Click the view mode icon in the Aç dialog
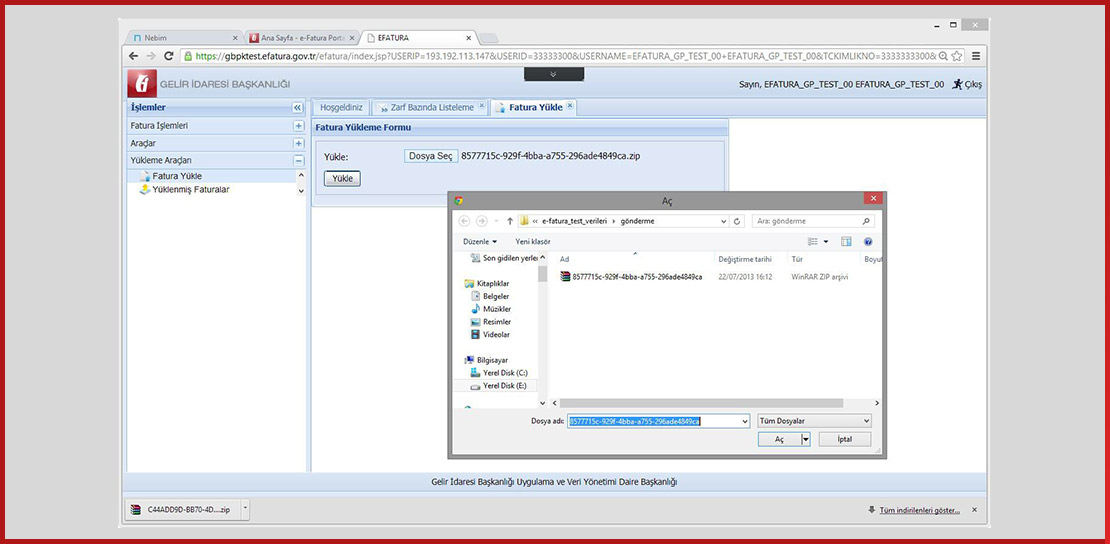This screenshot has width=1110, height=544. 813,242
